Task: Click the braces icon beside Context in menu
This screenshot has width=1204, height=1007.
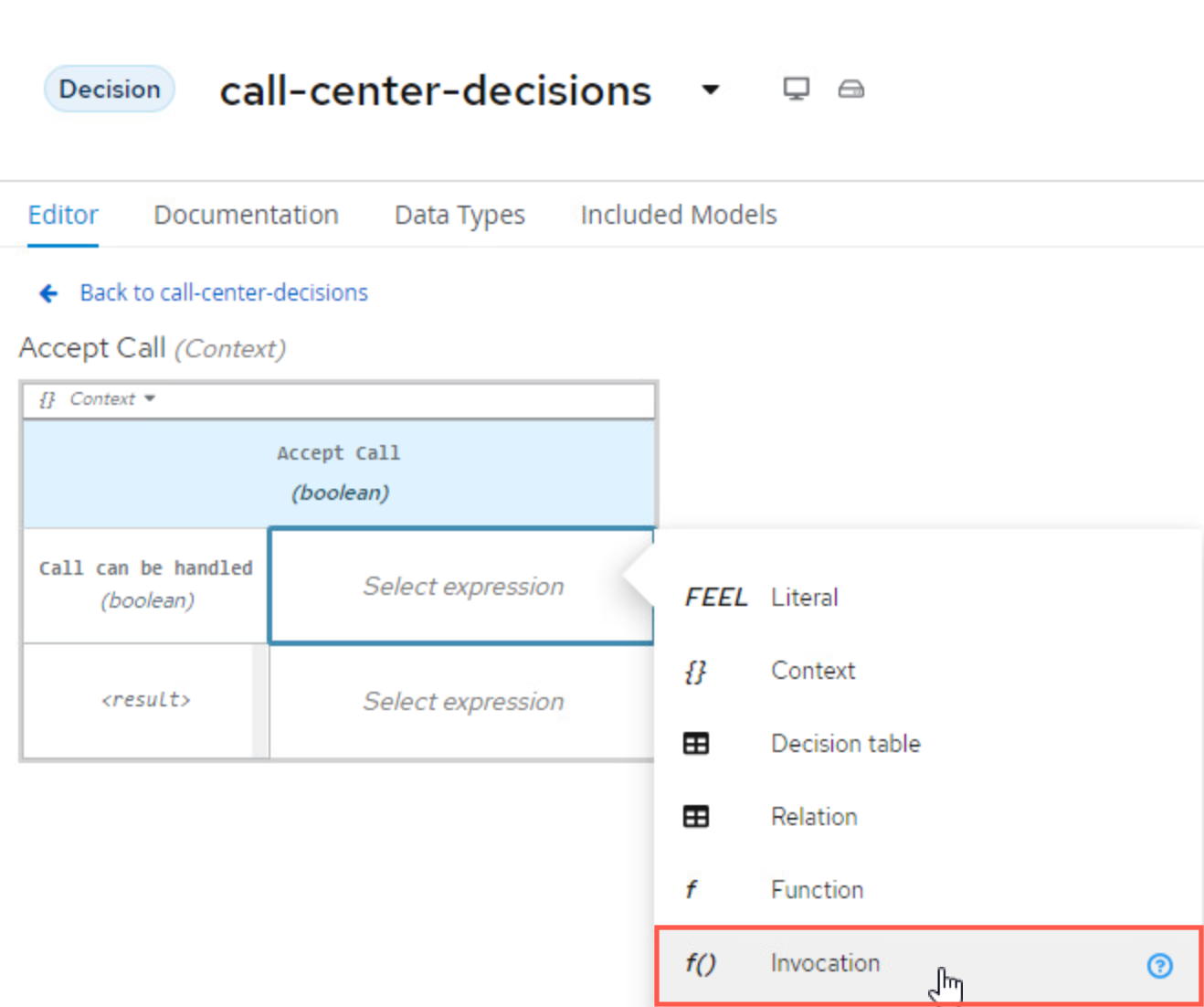Action: click(695, 672)
